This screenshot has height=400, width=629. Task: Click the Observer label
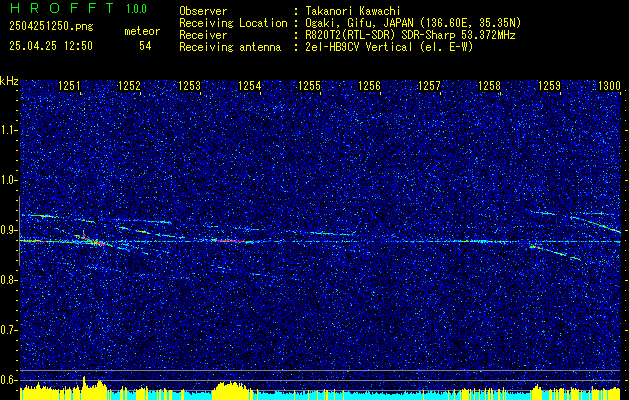coord(203,11)
